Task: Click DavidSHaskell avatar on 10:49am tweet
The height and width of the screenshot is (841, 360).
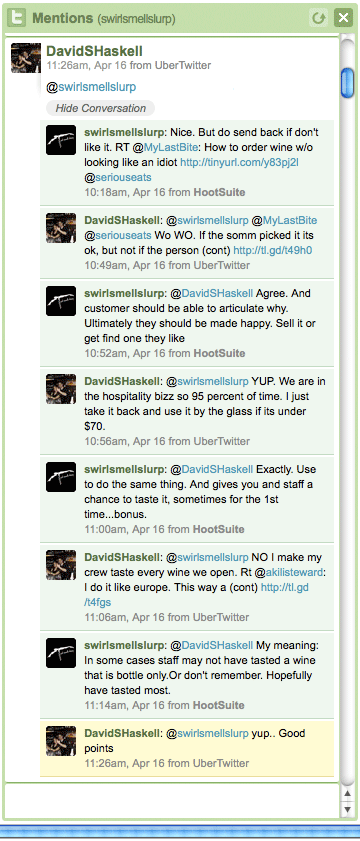Action: pos(61,228)
